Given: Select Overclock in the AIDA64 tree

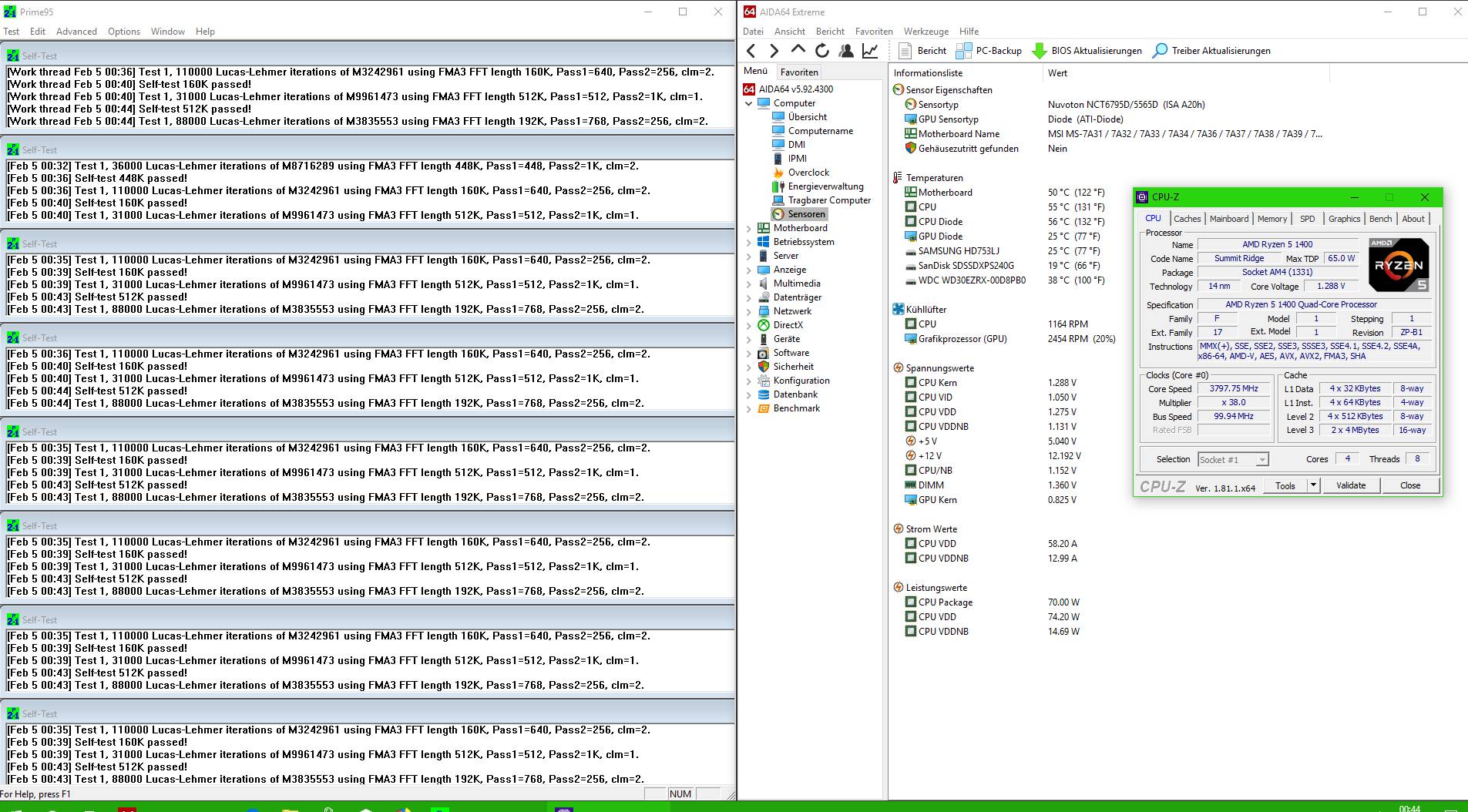Looking at the screenshot, I should click(801, 173).
